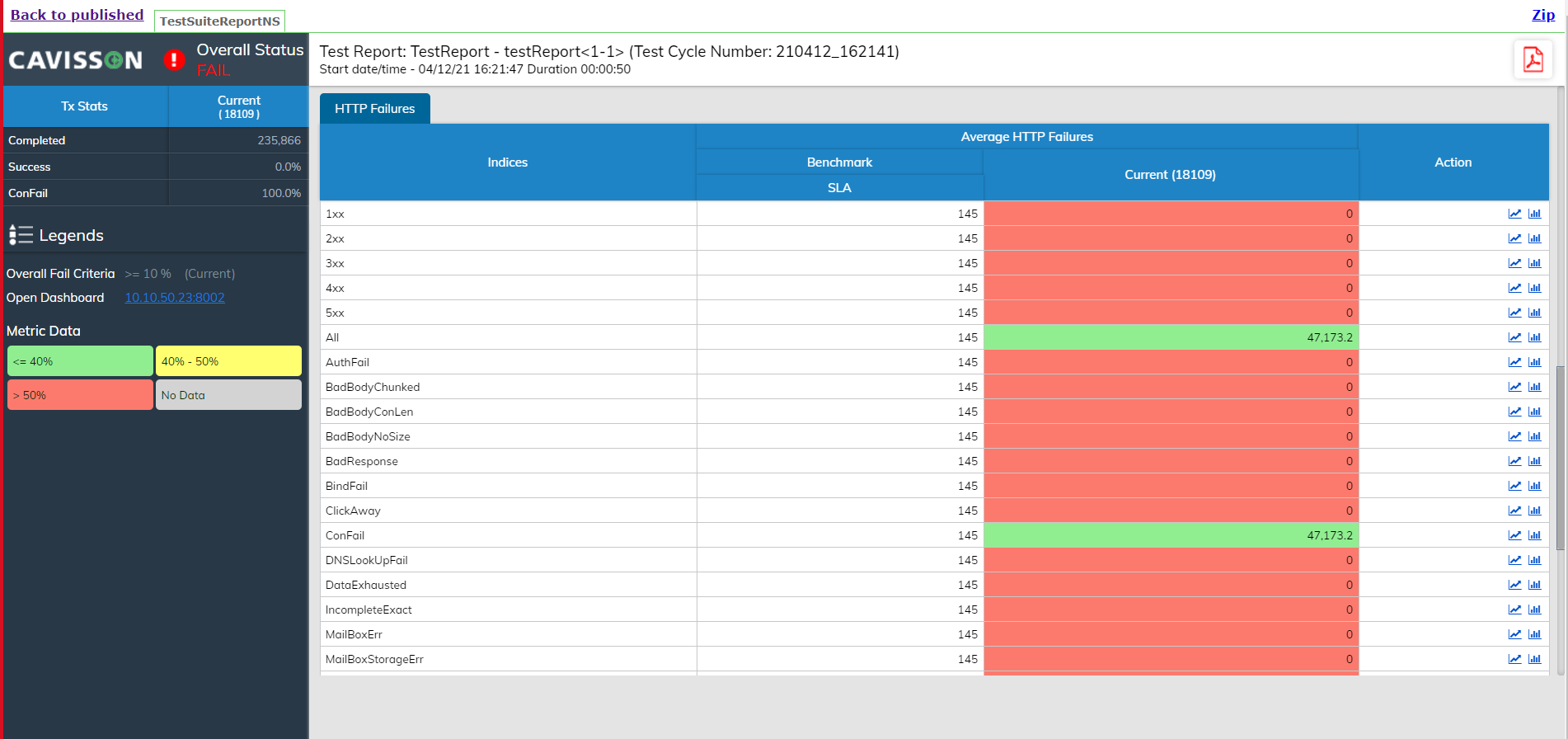Screen dimensions: 1568x739
Task: Click the DNSLookUpFail index name
Action: [x=367, y=560]
